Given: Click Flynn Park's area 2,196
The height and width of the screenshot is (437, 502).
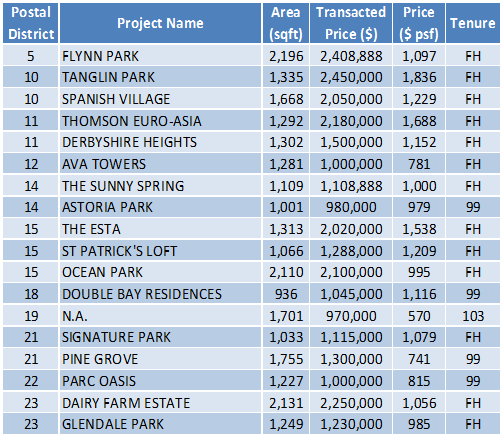Looking at the screenshot, I should coord(286,56).
